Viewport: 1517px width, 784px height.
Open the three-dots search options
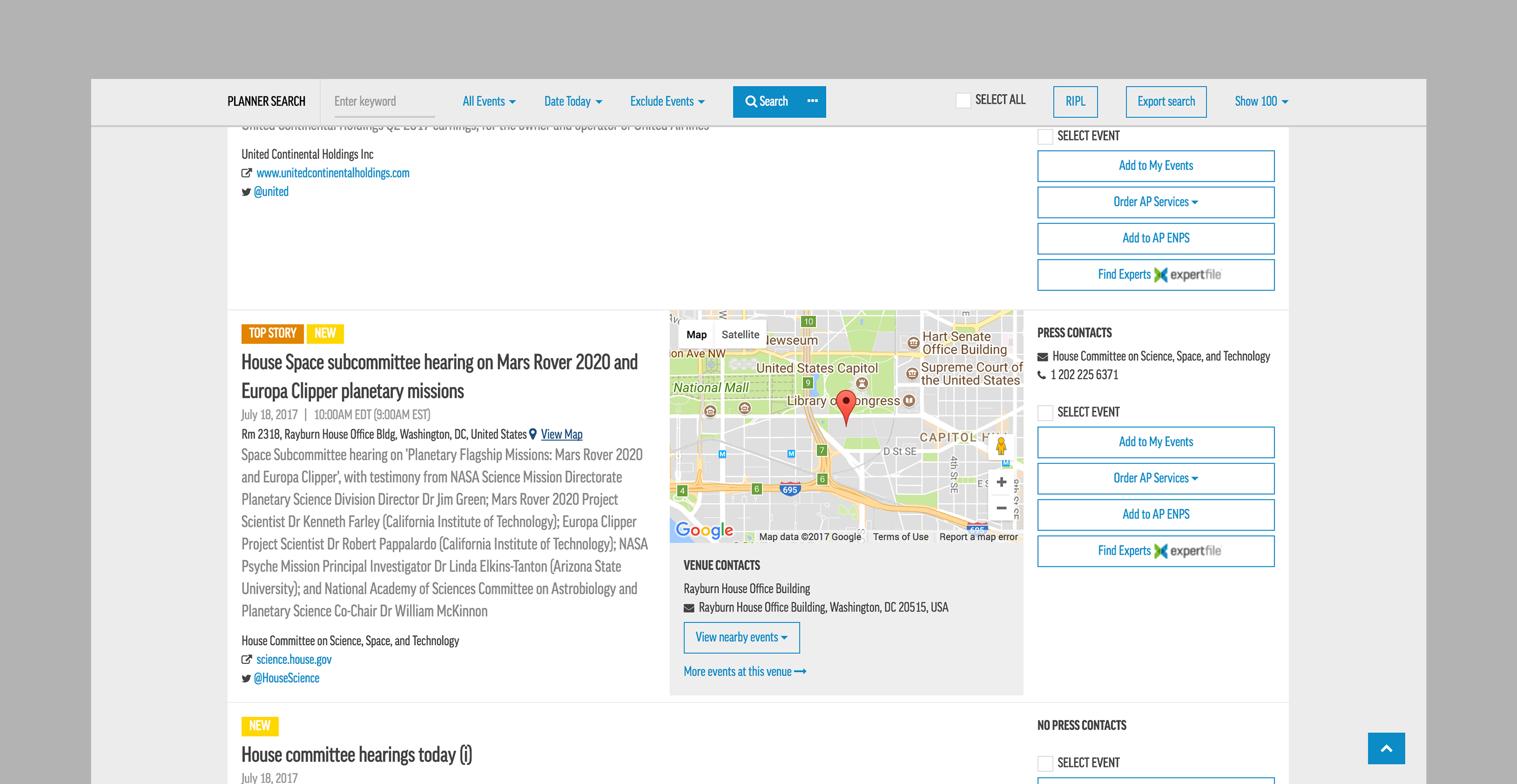coord(813,101)
